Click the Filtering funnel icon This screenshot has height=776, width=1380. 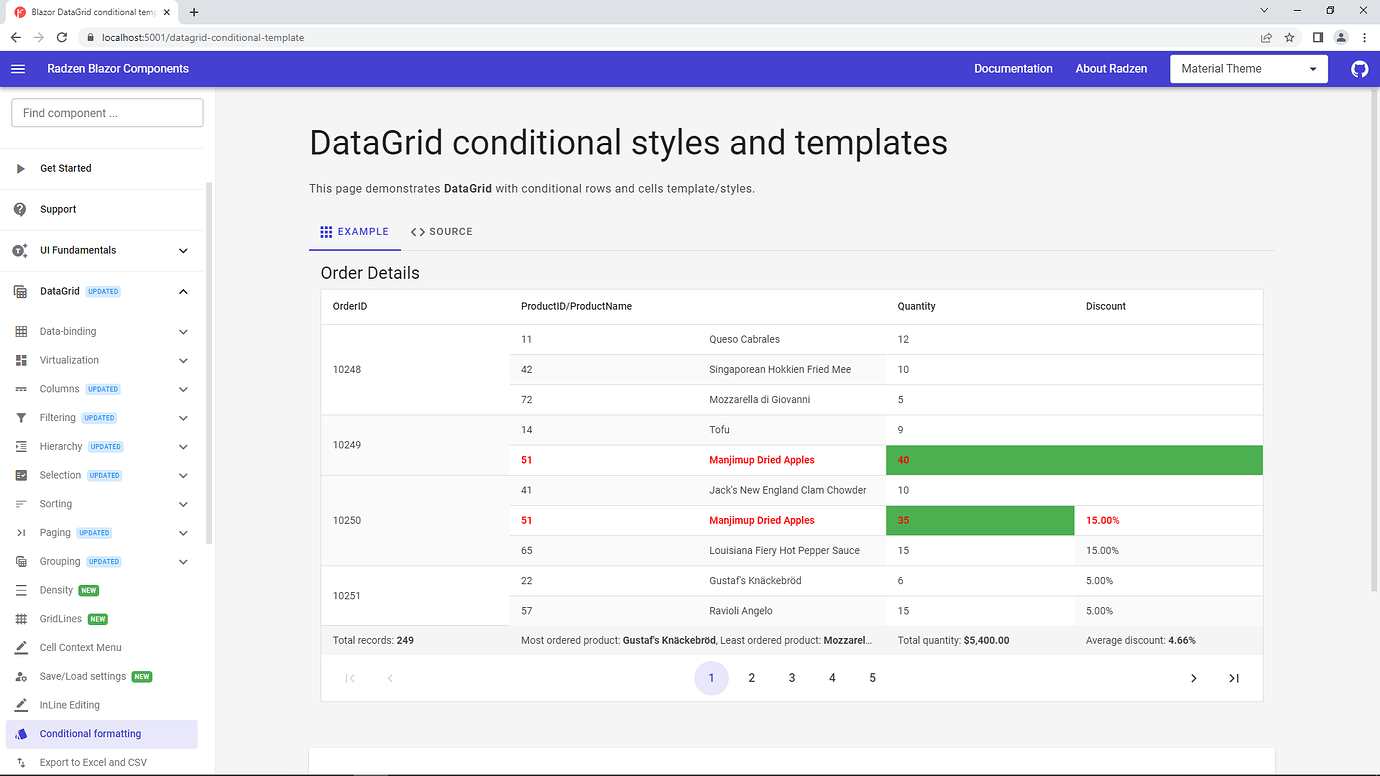(x=21, y=418)
